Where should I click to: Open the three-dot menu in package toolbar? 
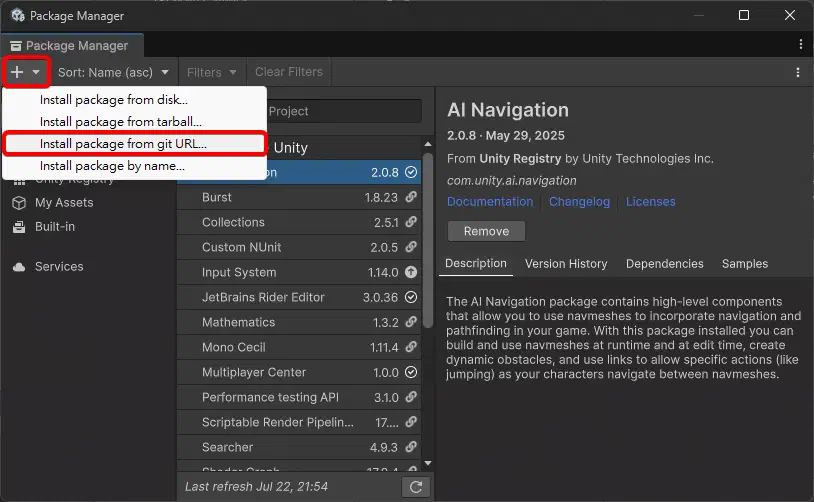[x=797, y=72]
